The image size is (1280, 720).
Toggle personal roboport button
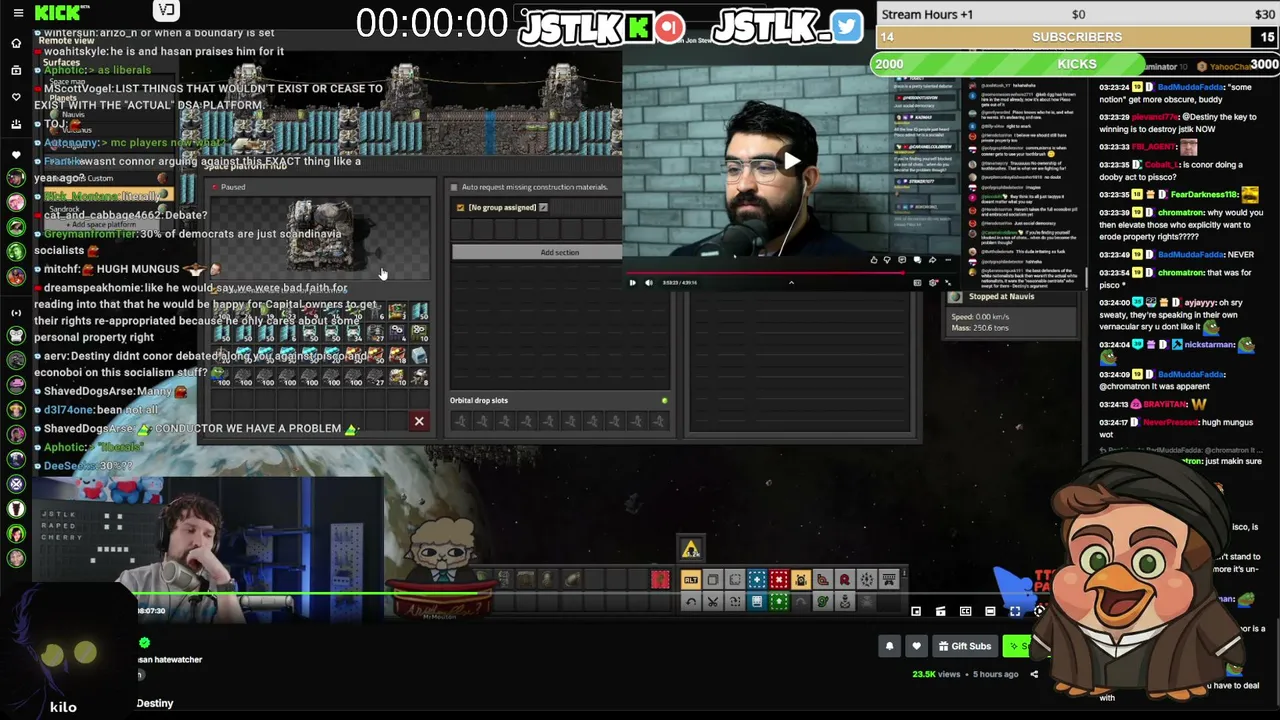coord(801,580)
